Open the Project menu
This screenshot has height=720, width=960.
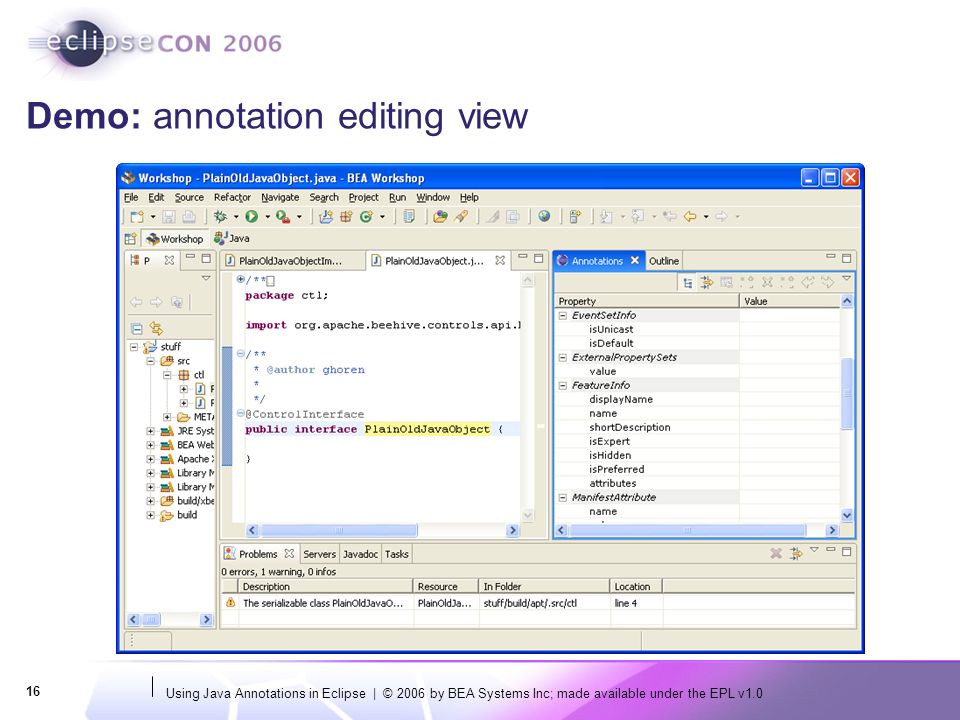(x=364, y=197)
